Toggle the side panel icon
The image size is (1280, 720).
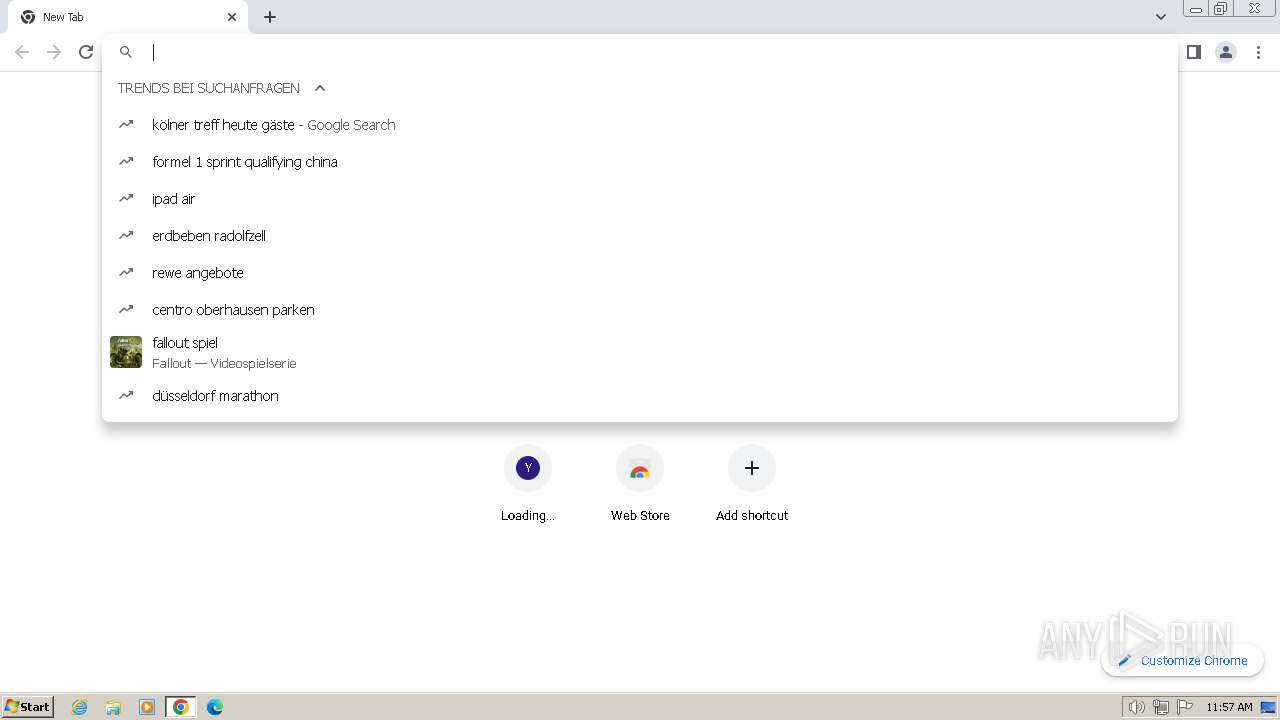tap(1193, 52)
